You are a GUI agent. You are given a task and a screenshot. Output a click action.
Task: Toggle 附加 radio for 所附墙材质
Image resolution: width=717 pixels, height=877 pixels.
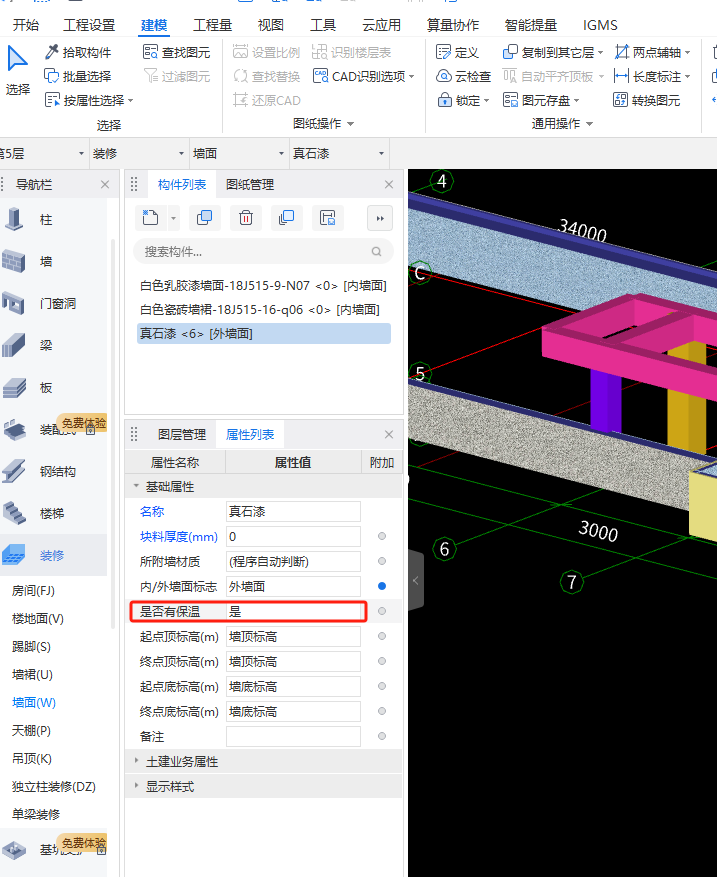[382, 561]
